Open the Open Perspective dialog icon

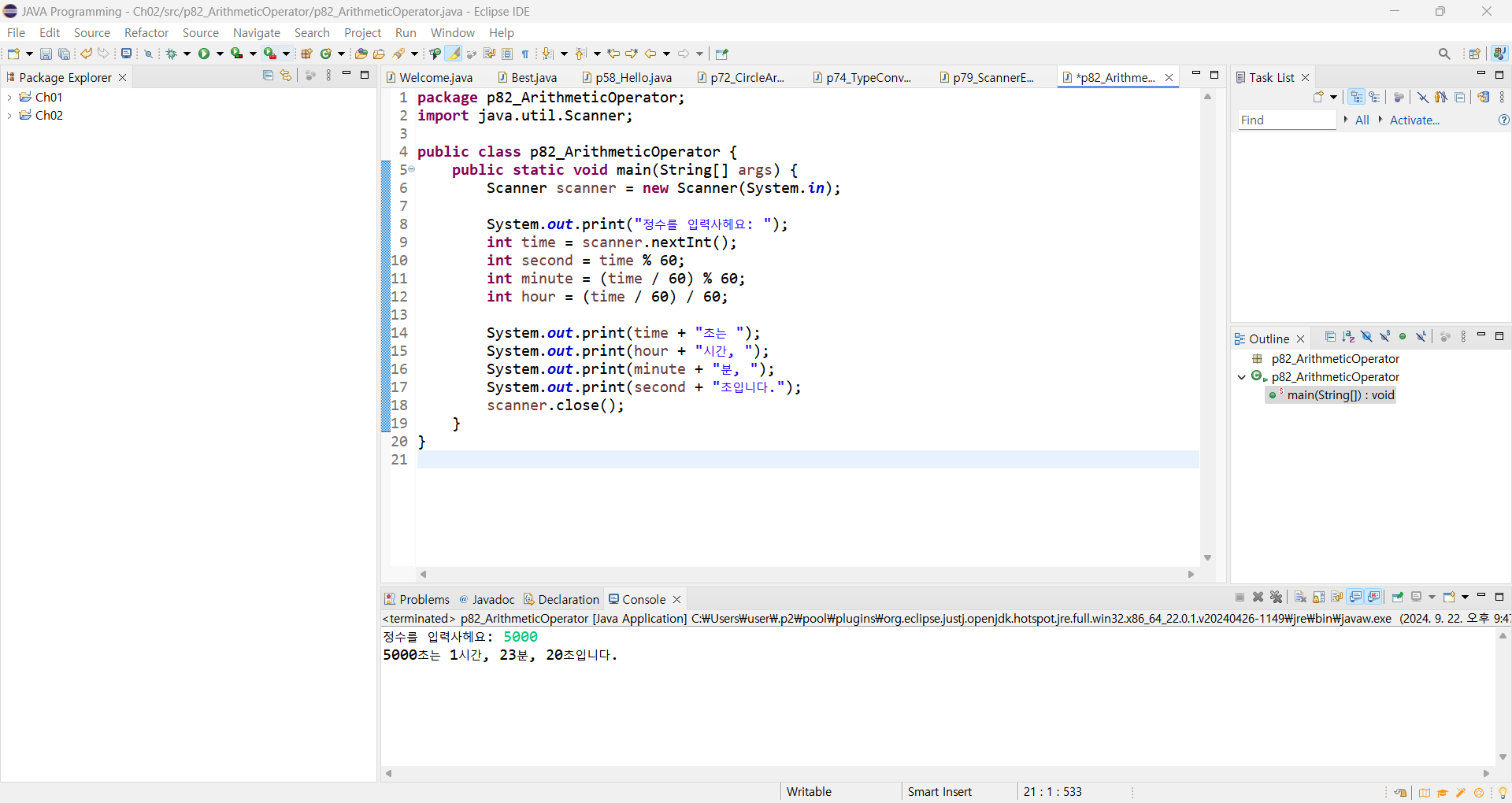(x=1475, y=54)
